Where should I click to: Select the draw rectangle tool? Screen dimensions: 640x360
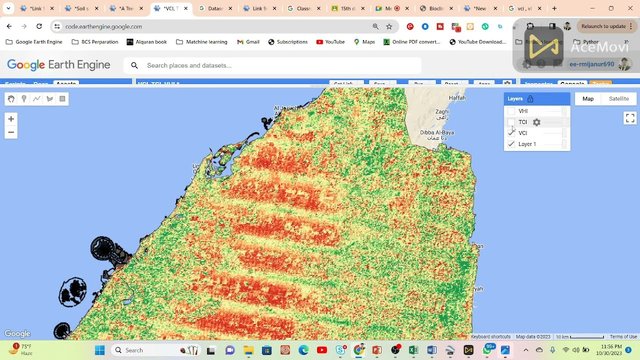[62, 99]
